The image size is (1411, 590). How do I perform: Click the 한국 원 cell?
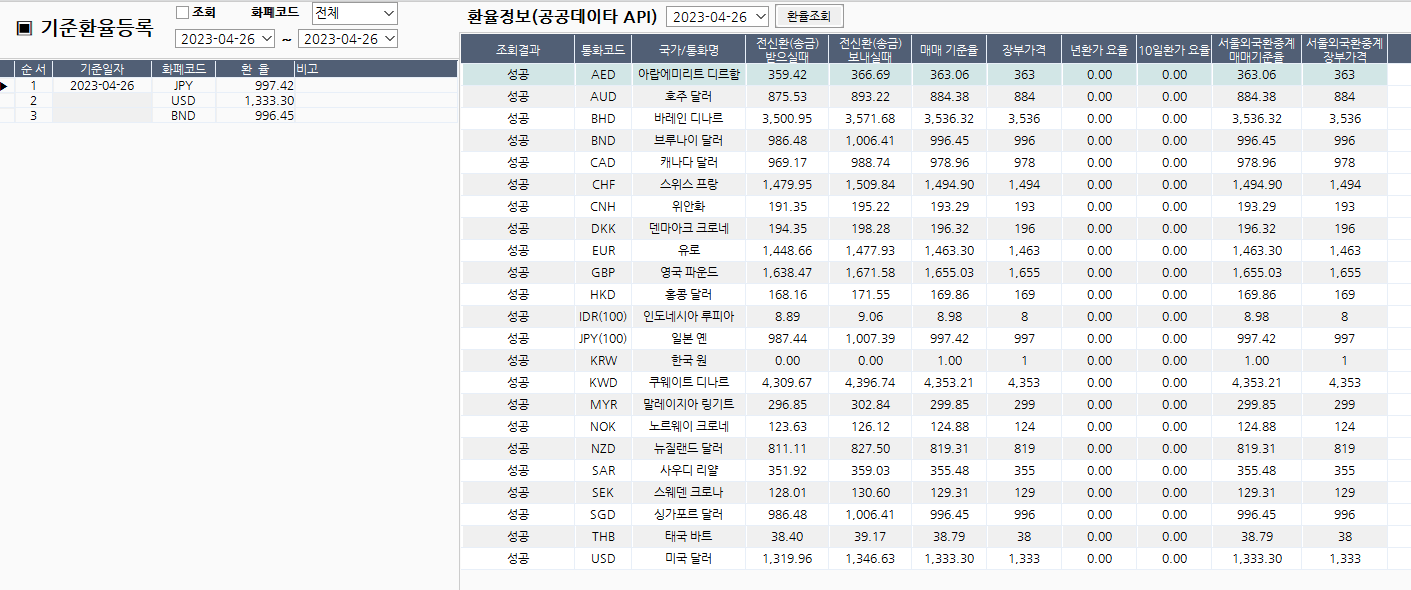click(688, 361)
